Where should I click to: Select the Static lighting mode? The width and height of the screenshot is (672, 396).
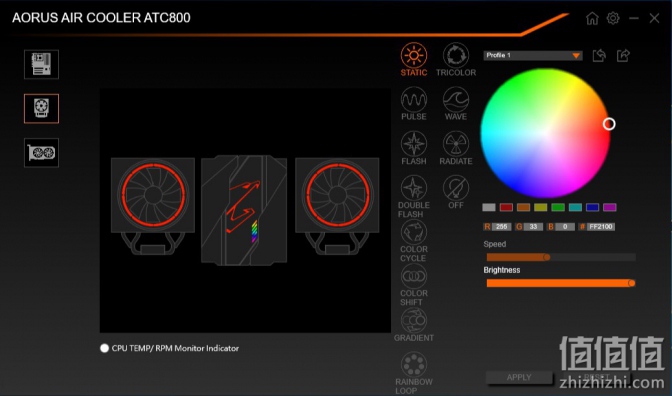coord(414,59)
